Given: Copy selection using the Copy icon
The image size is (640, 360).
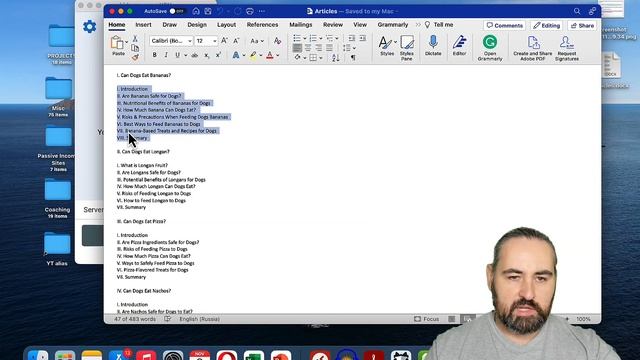Looking at the screenshot, I should coord(135,48).
